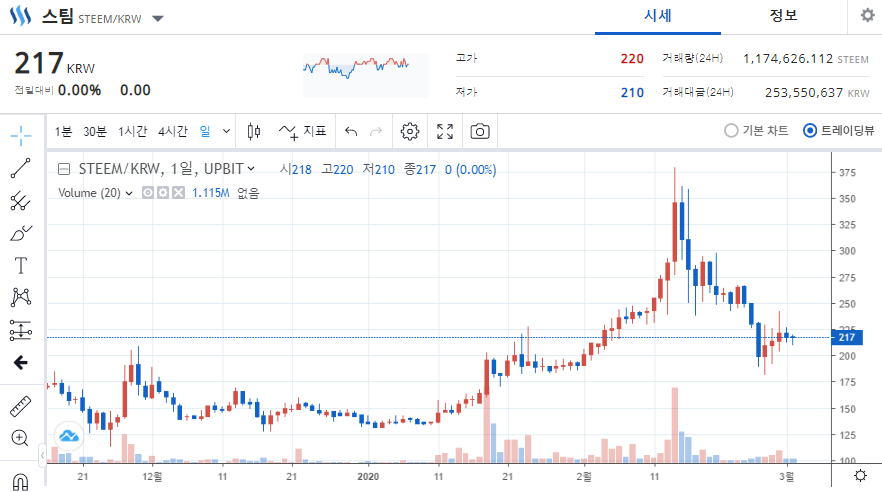Collapse the chart legend with minus box
The height and width of the screenshot is (492, 882).
pos(64,169)
